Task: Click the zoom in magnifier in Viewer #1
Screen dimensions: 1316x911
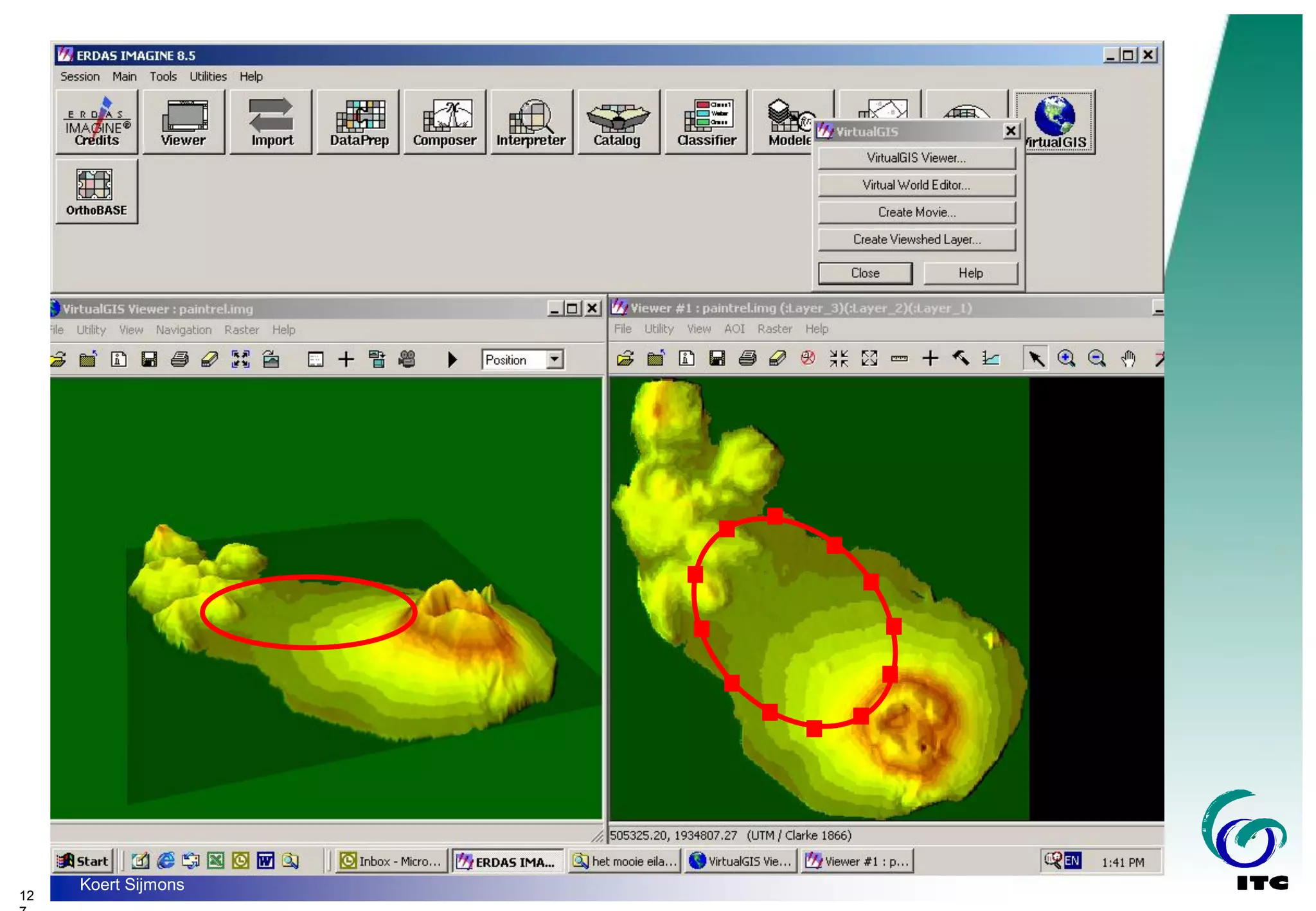Action: [1066, 358]
